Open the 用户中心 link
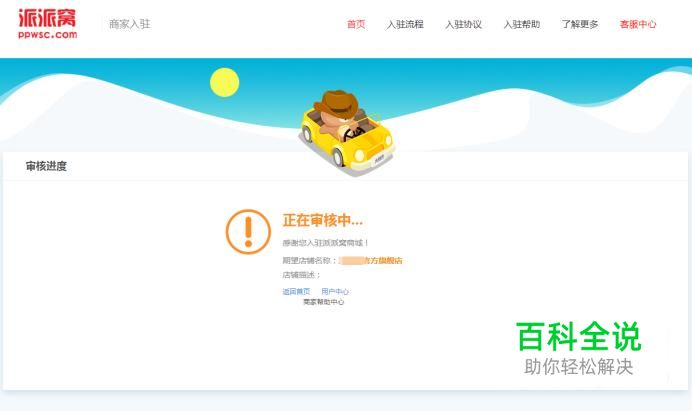 click(x=335, y=291)
